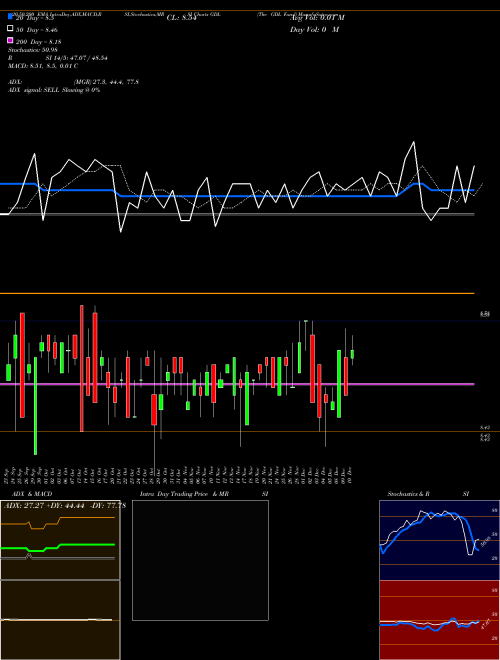Click the last green candlestick on the right
The width and height of the screenshot is (500, 660).
352,354
